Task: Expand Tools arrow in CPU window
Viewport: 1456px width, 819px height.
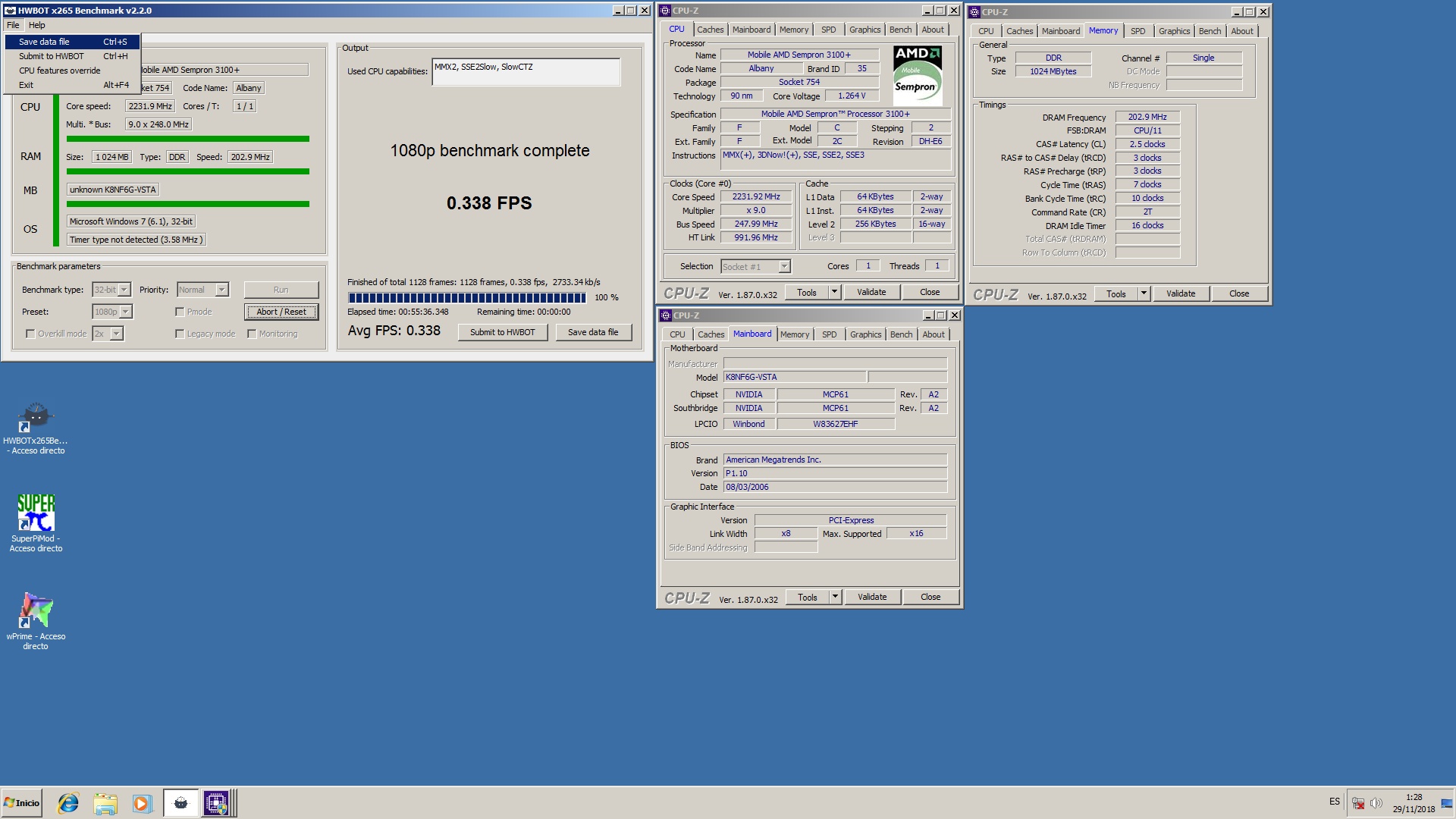Action: [834, 292]
